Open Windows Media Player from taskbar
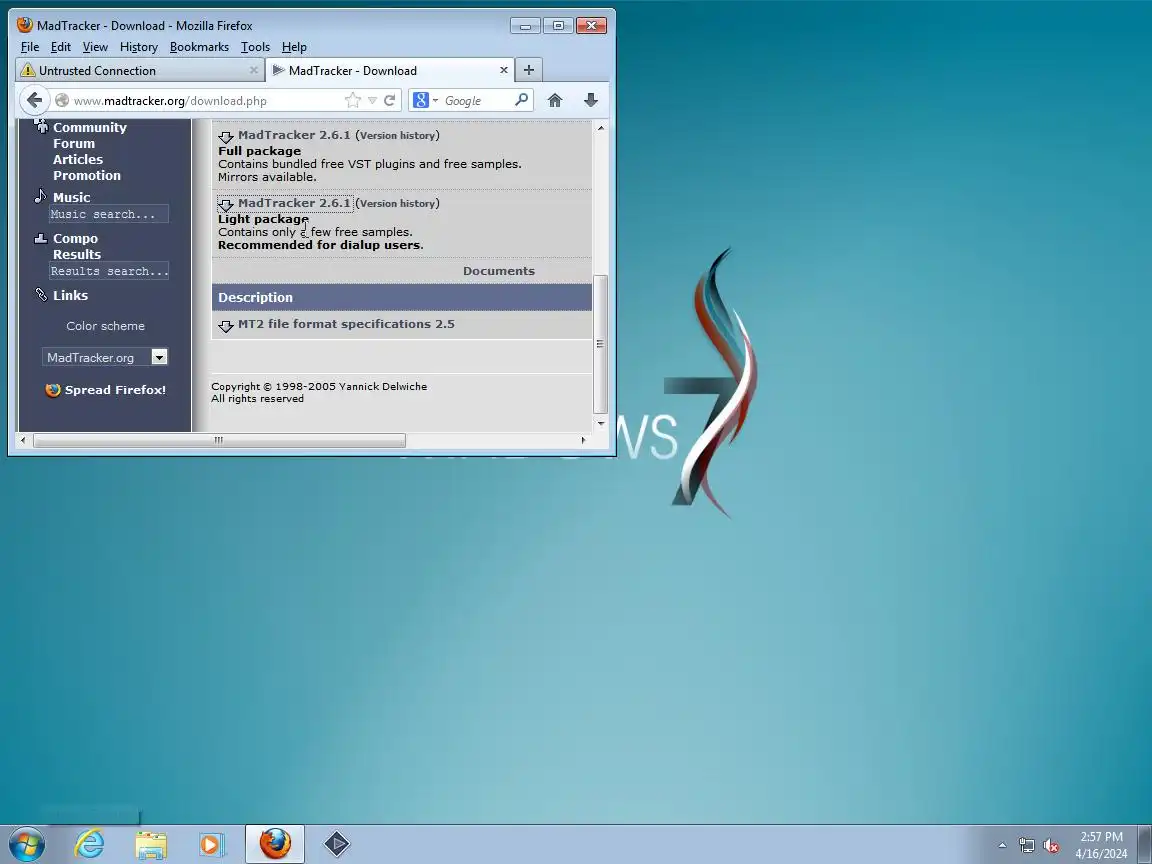The width and height of the screenshot is (1152, 864). [212, 845]
